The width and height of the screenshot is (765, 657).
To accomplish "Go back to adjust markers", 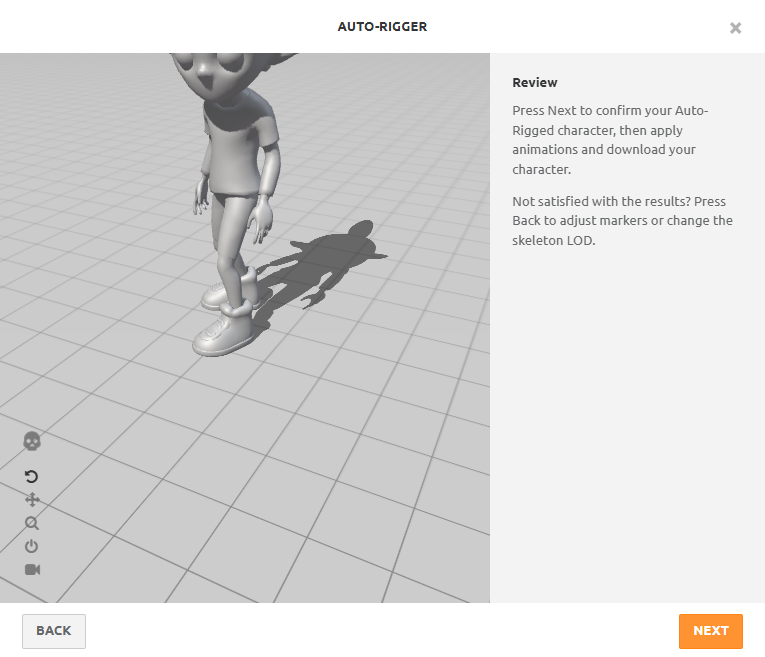I will [54, 631].
